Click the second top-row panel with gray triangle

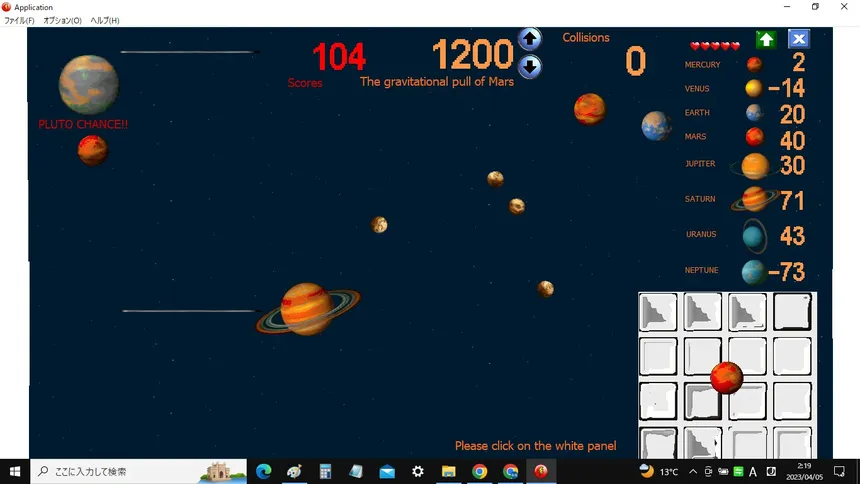(x=703, y=312)
